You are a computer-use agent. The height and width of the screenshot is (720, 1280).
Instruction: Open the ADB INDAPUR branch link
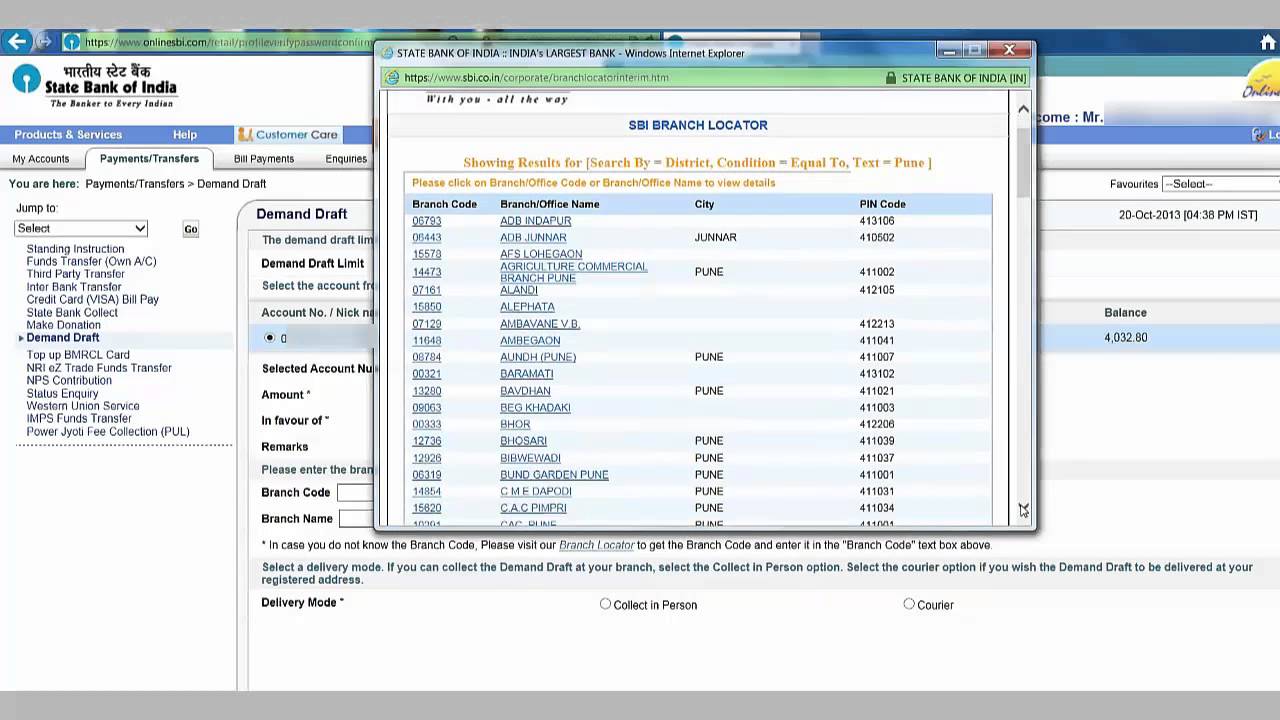[x=535, y=221]
